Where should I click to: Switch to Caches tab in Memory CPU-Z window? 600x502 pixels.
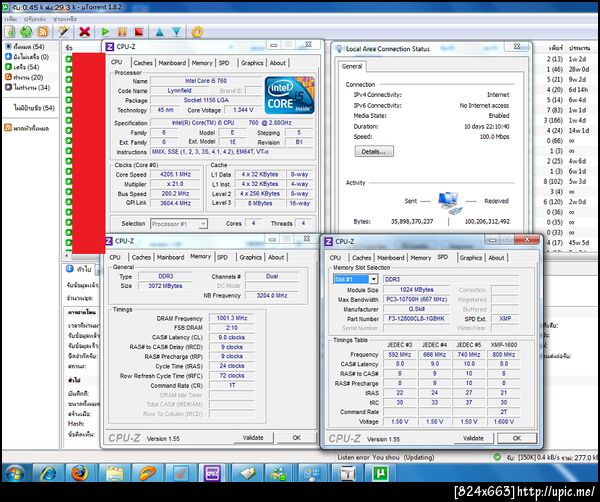click(x=143, y=257)
